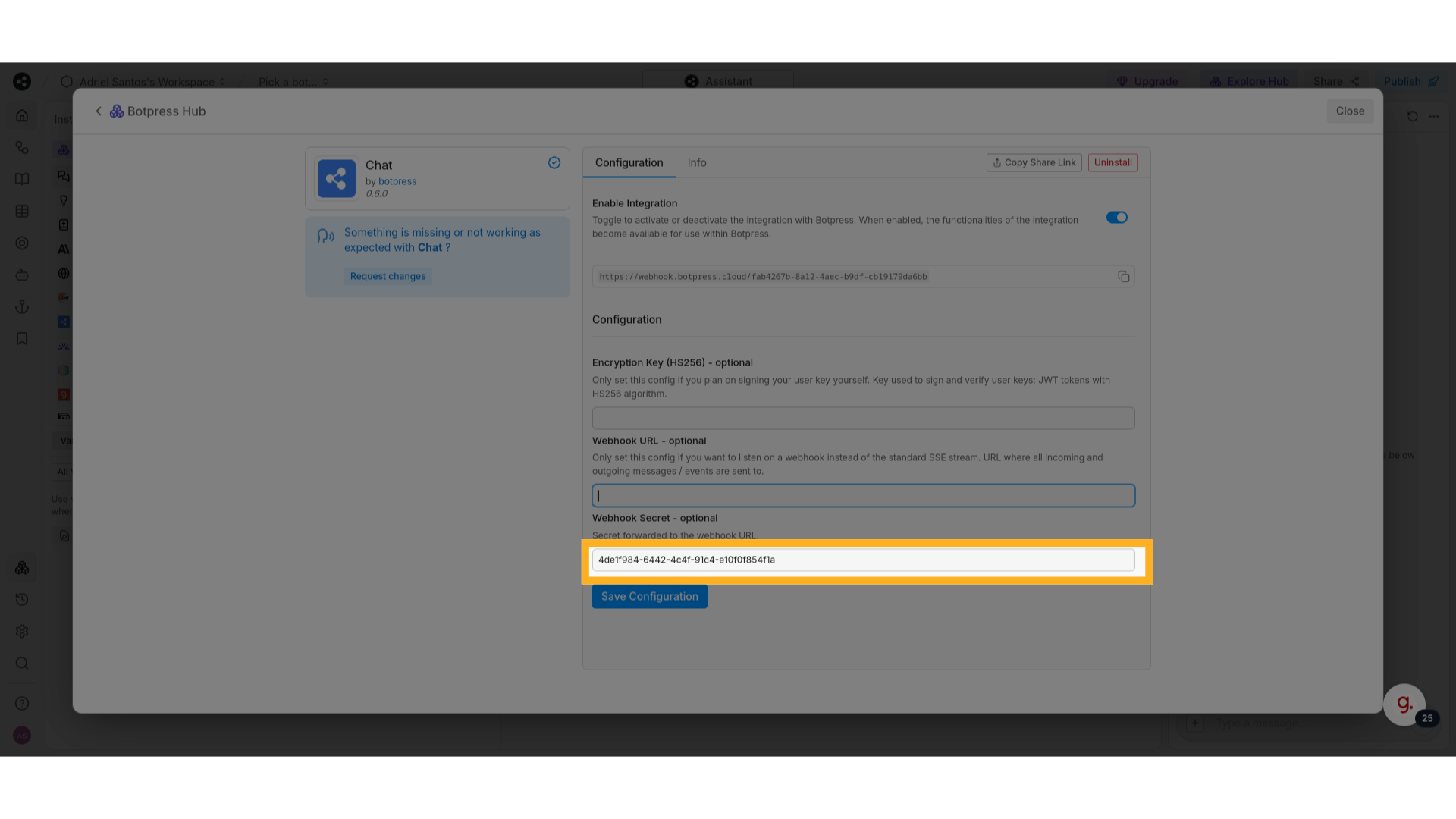The image size is (1456, 819).
Task: Click the version number 0.6.0
Action: click(377, 193)
